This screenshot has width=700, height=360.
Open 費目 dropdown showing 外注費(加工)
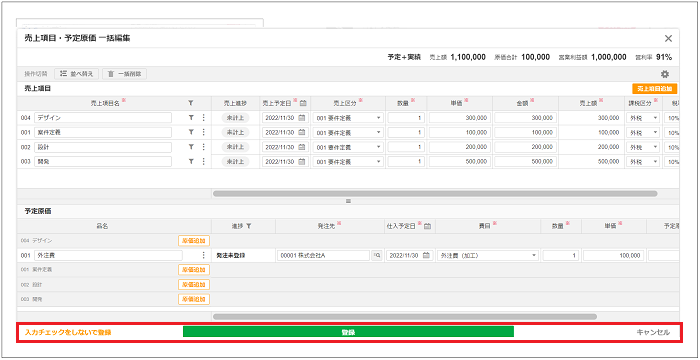488,255
